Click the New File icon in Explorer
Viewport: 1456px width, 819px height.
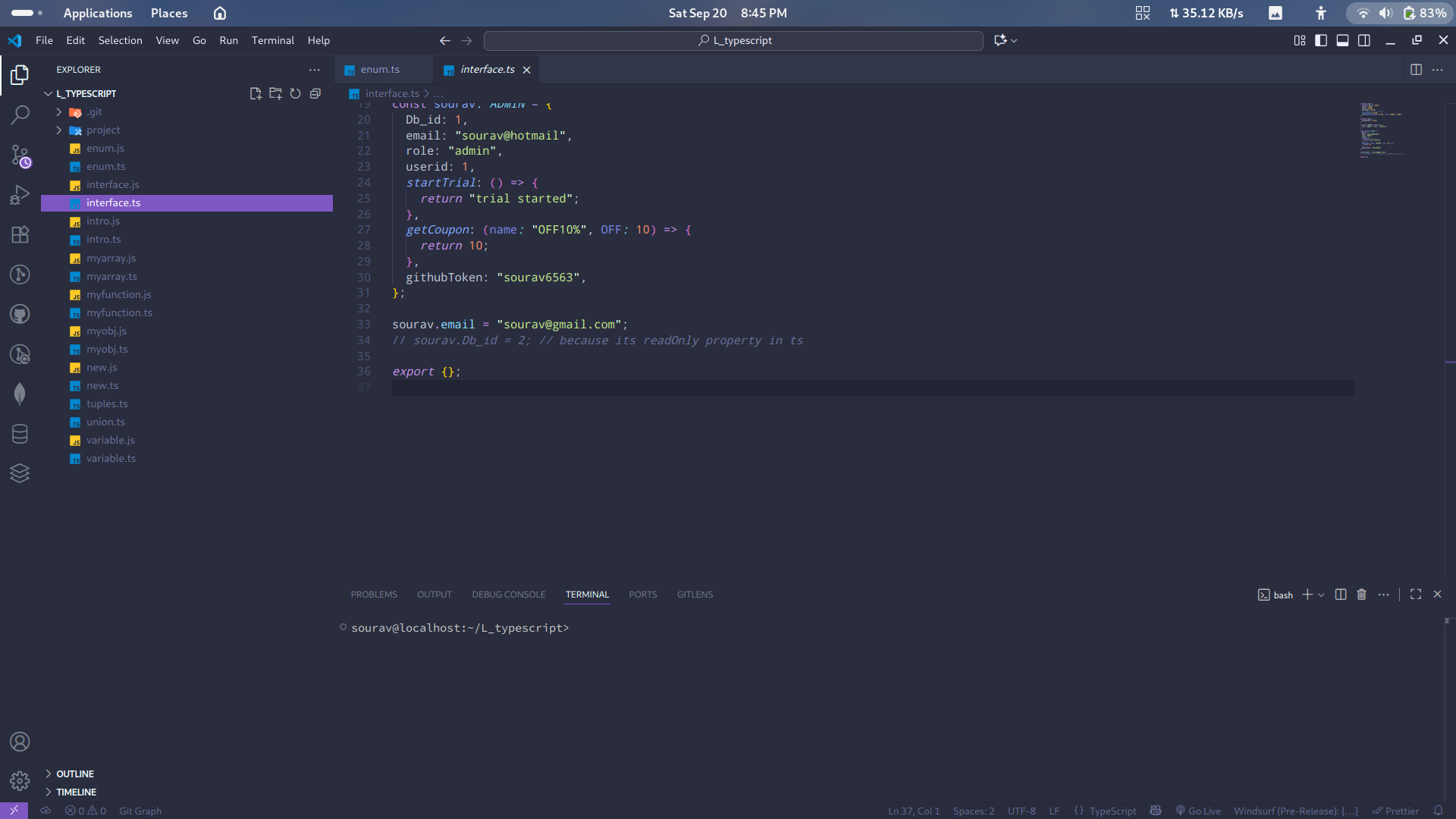[x=256, y=93]
